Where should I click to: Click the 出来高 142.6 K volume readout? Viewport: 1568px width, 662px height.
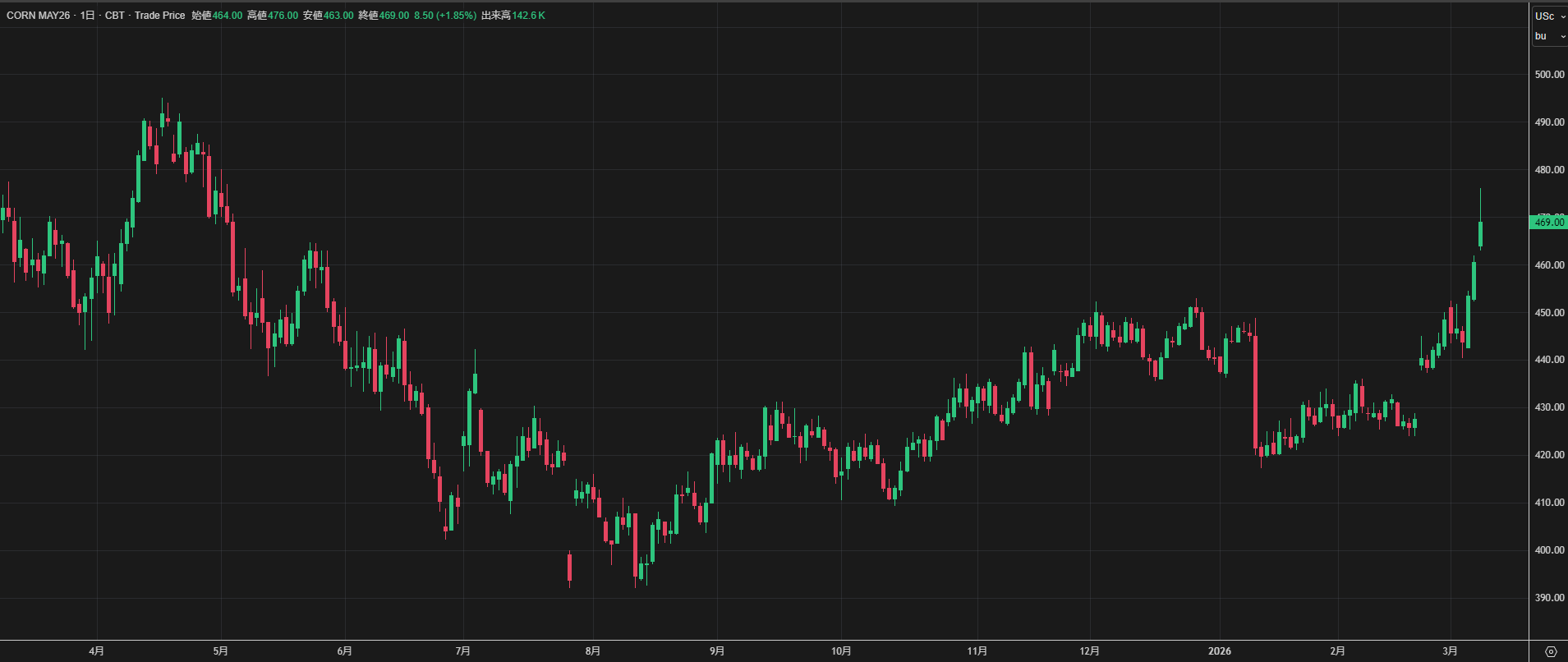[513, 16]
